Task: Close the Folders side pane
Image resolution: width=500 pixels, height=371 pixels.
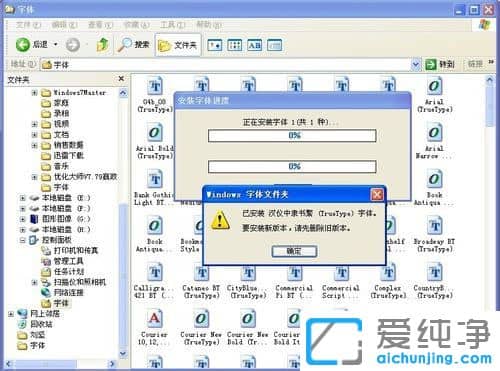Action: (121, 79)
